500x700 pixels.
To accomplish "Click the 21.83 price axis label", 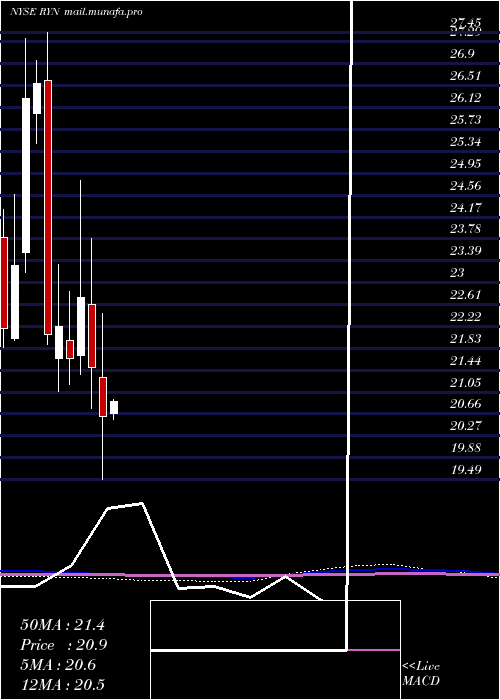I will 465,338.
